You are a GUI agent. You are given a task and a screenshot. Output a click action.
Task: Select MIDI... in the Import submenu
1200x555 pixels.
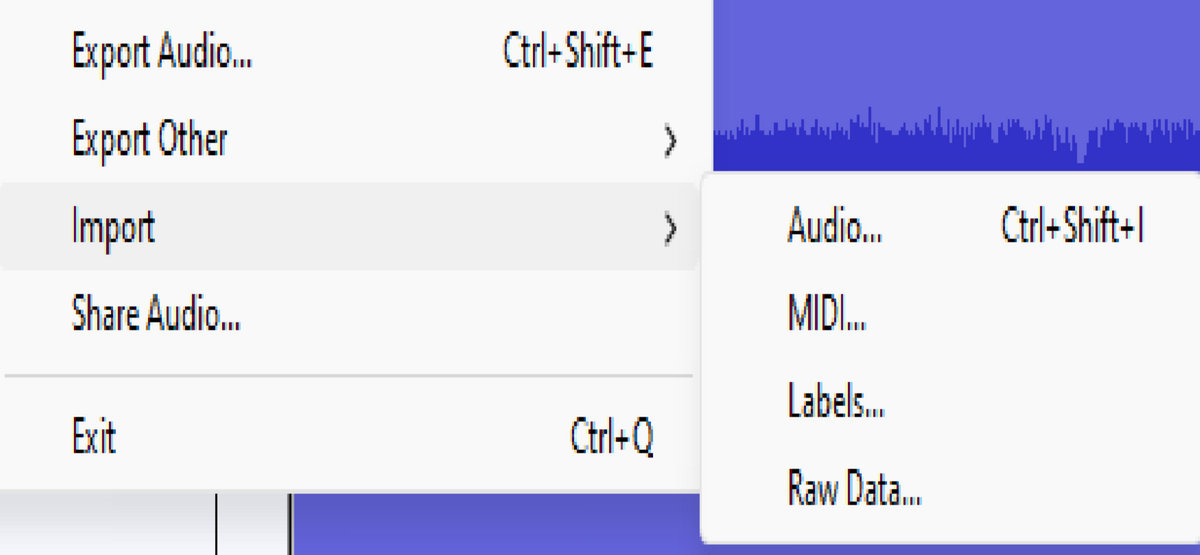pyautogui.click(x=826, y=315)
